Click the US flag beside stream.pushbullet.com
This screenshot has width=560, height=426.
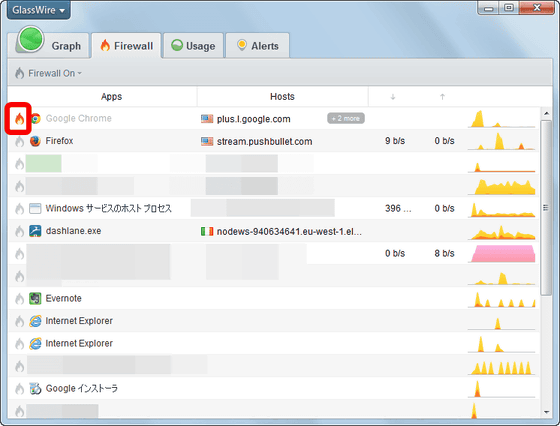pos(207,141)
